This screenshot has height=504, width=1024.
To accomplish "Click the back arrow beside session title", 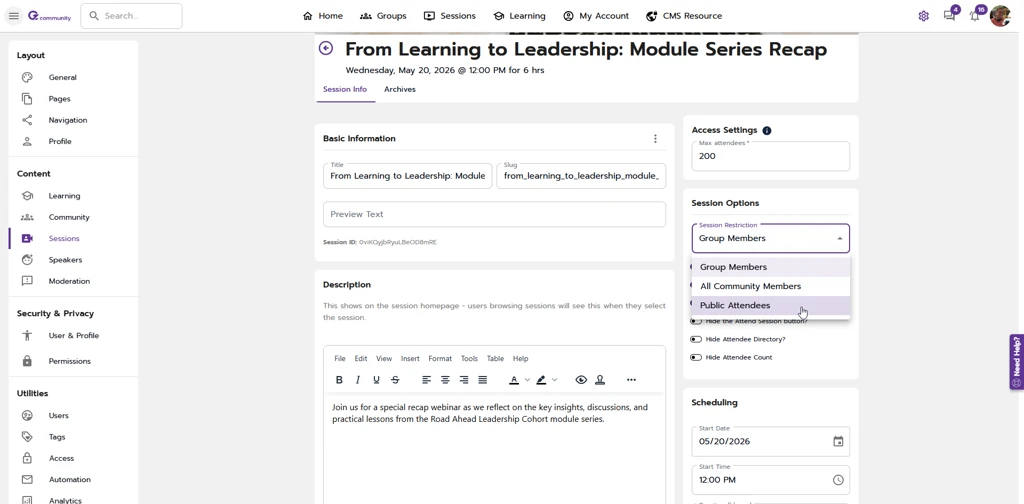I will pyautogui.click(x=326, y=48).
